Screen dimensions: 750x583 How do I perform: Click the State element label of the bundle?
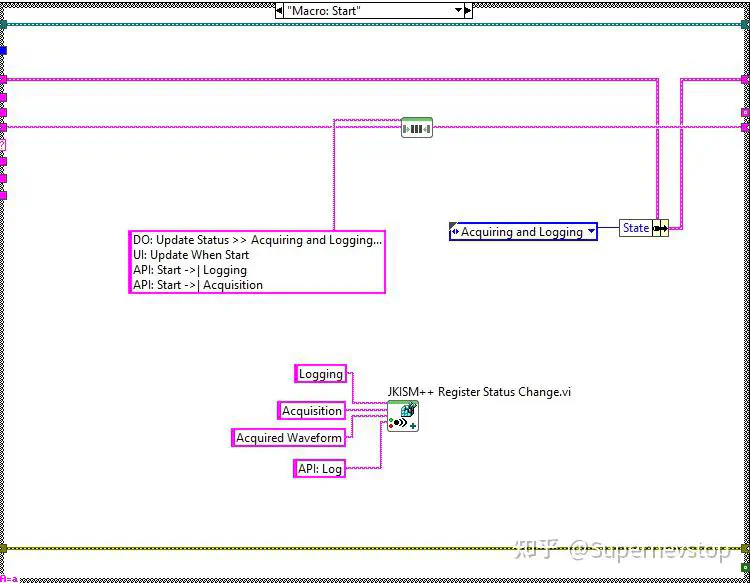[x=636, y=228]
